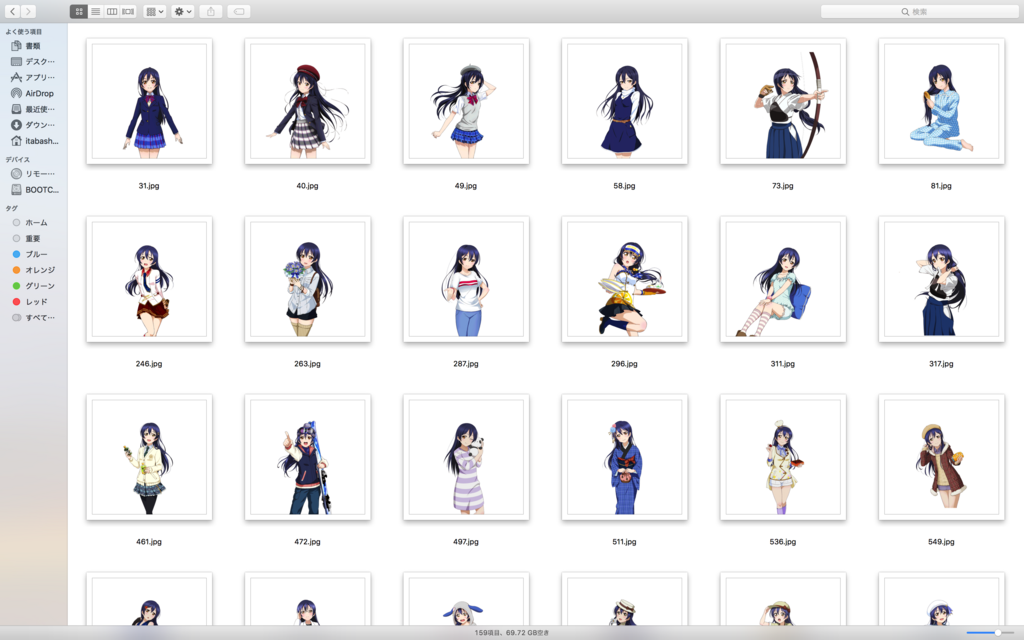Image resolution: width=1024 pixels, height=640 pixels.
Task: Click the share toolbar button
Action: tap(211, 11)
